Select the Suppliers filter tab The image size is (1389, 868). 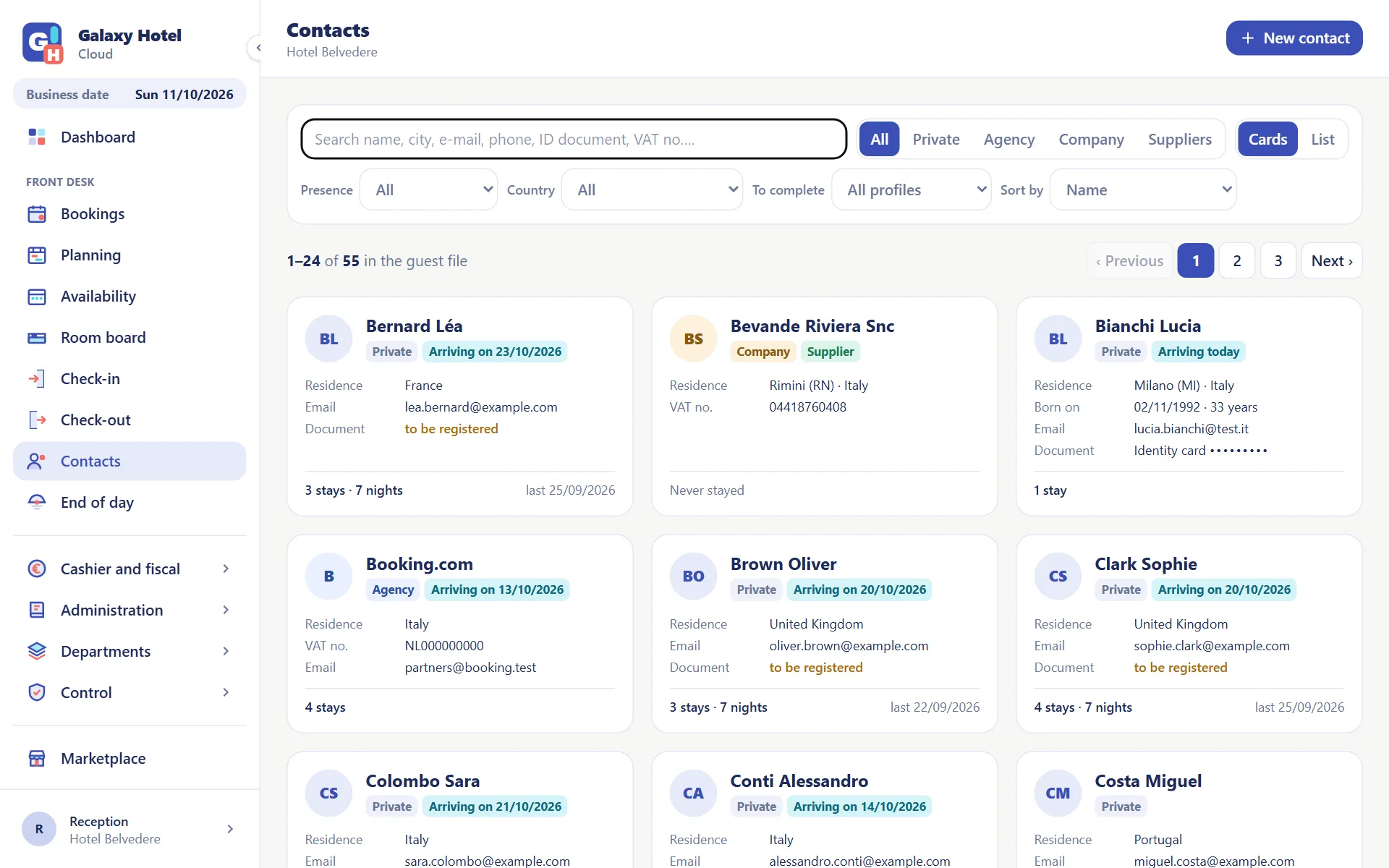click(x=1180, y=139)
